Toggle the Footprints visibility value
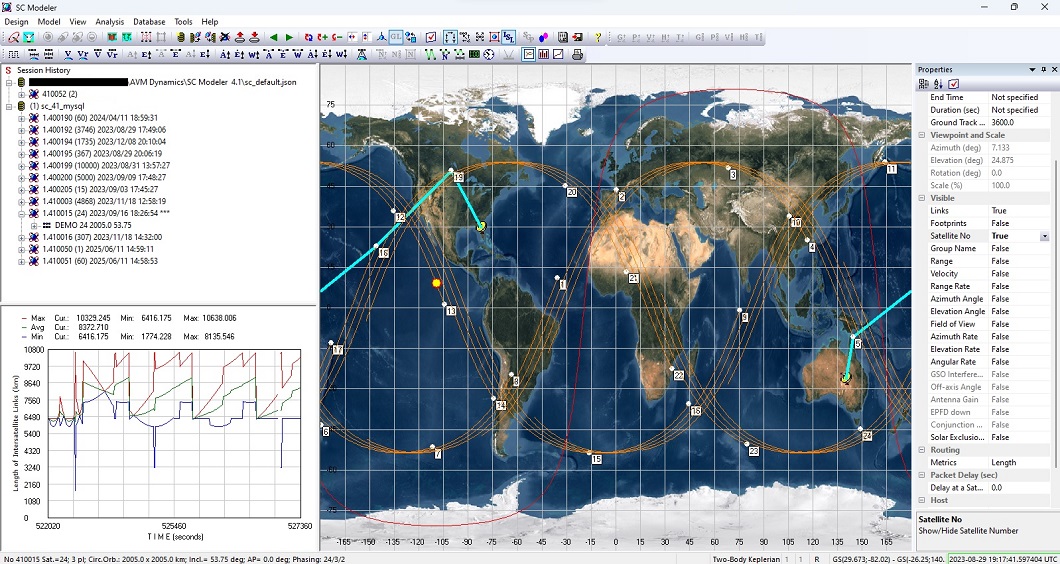The height and width of the screenshot is (564, 1060). pos(1000,224)
